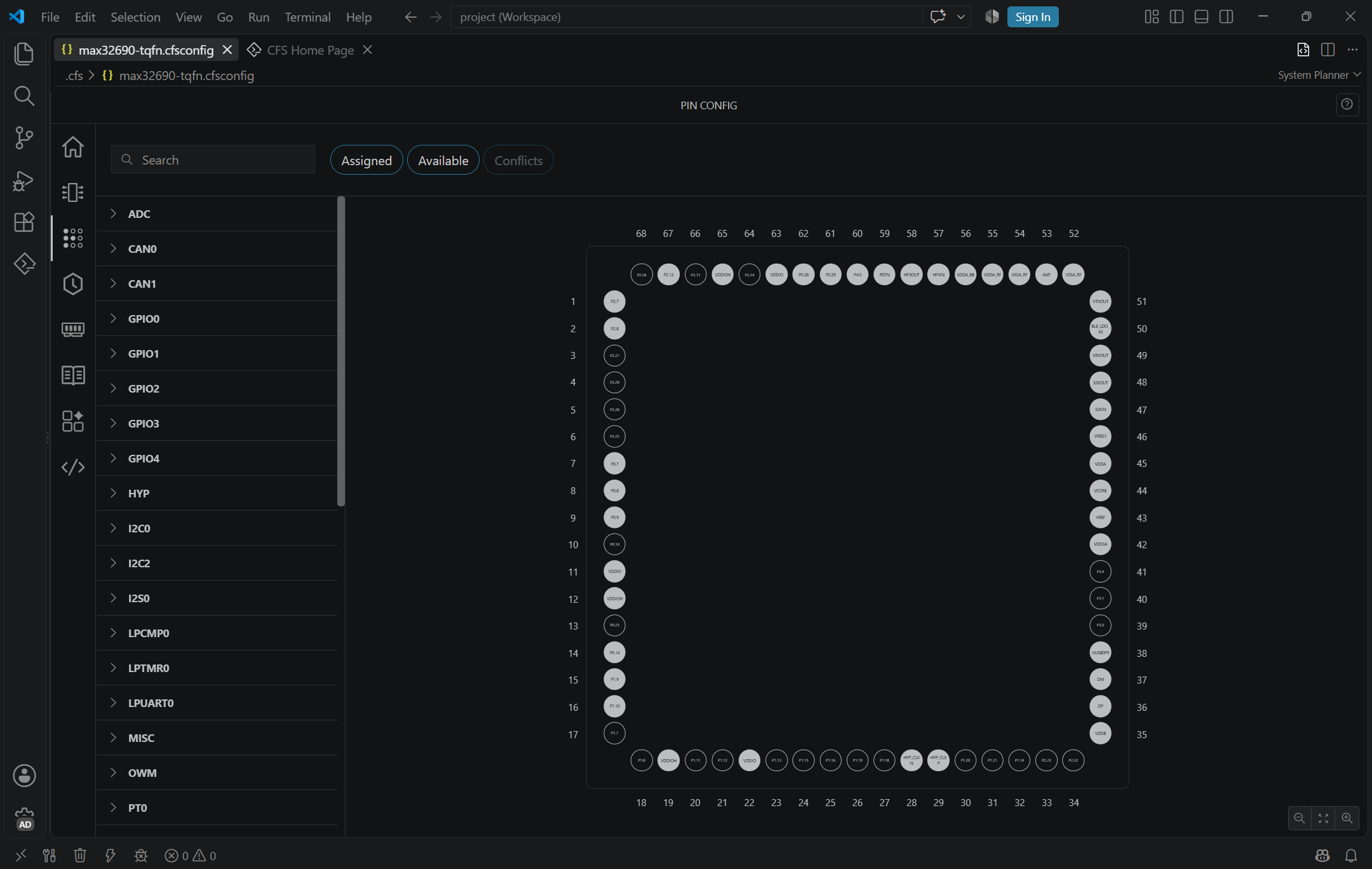Expand the HYP peripheral group

tap(217, 494)
